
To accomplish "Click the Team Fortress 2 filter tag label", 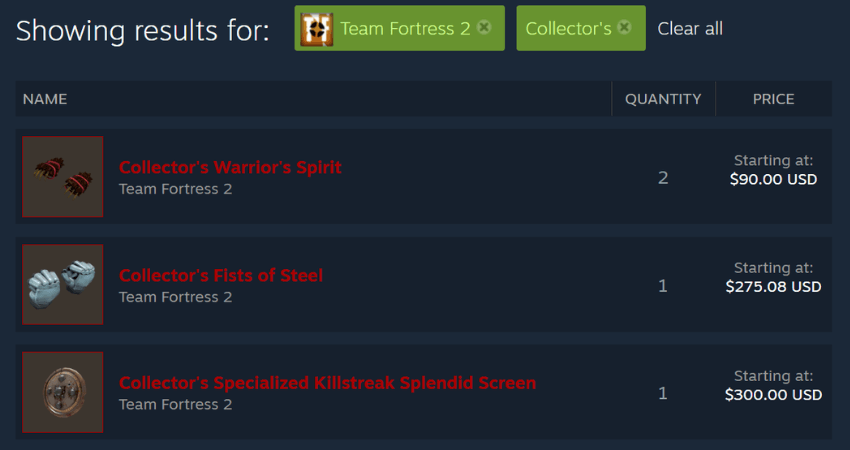I will pos(405,29).
